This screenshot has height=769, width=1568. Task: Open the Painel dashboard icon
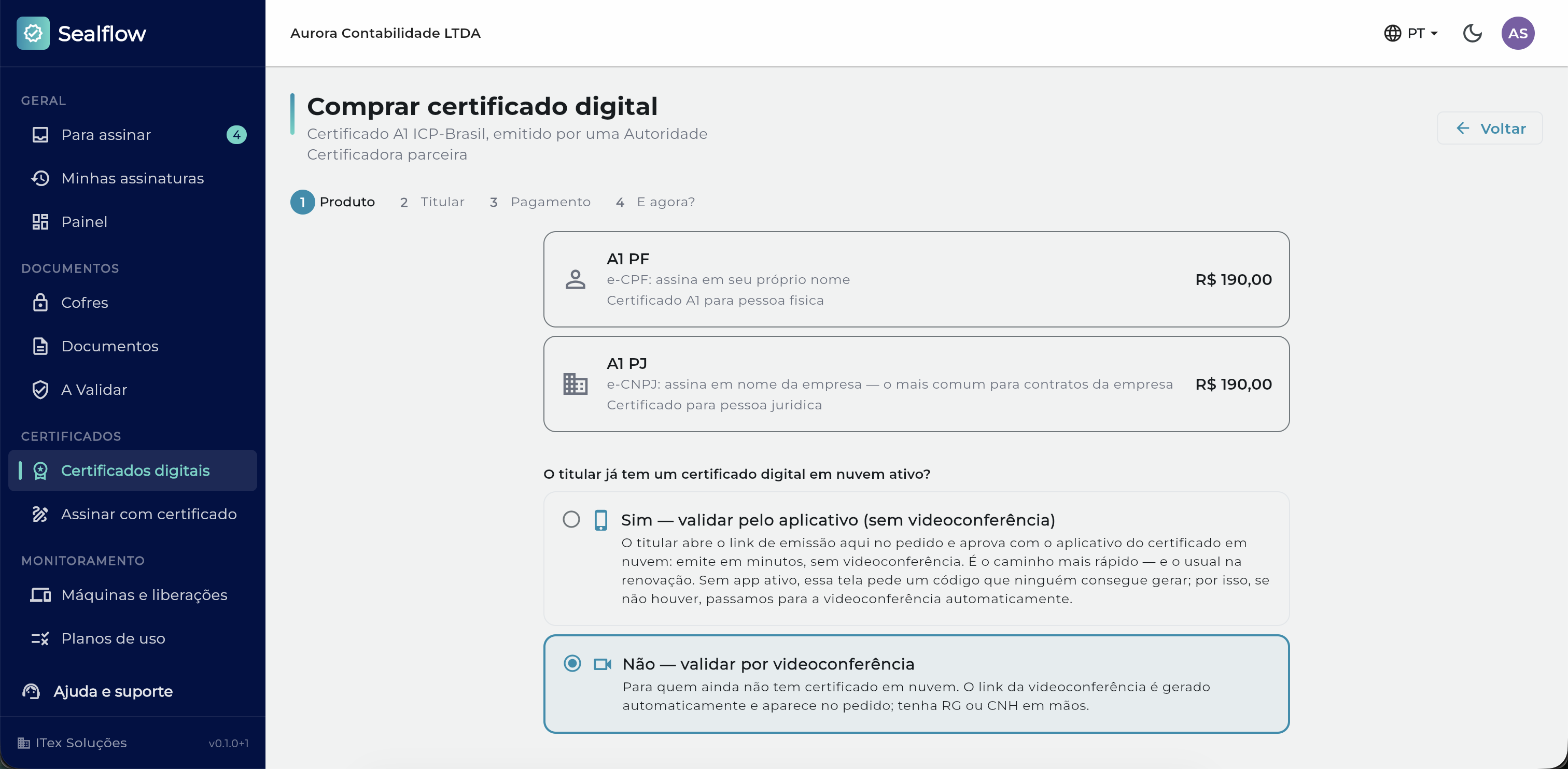tap(40, 221)
